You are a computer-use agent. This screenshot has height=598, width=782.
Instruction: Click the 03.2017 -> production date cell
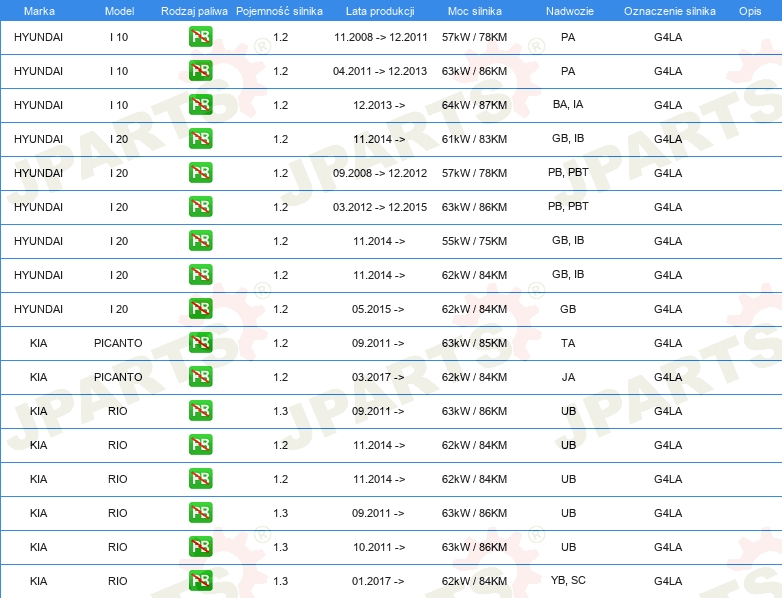[378, 377]
